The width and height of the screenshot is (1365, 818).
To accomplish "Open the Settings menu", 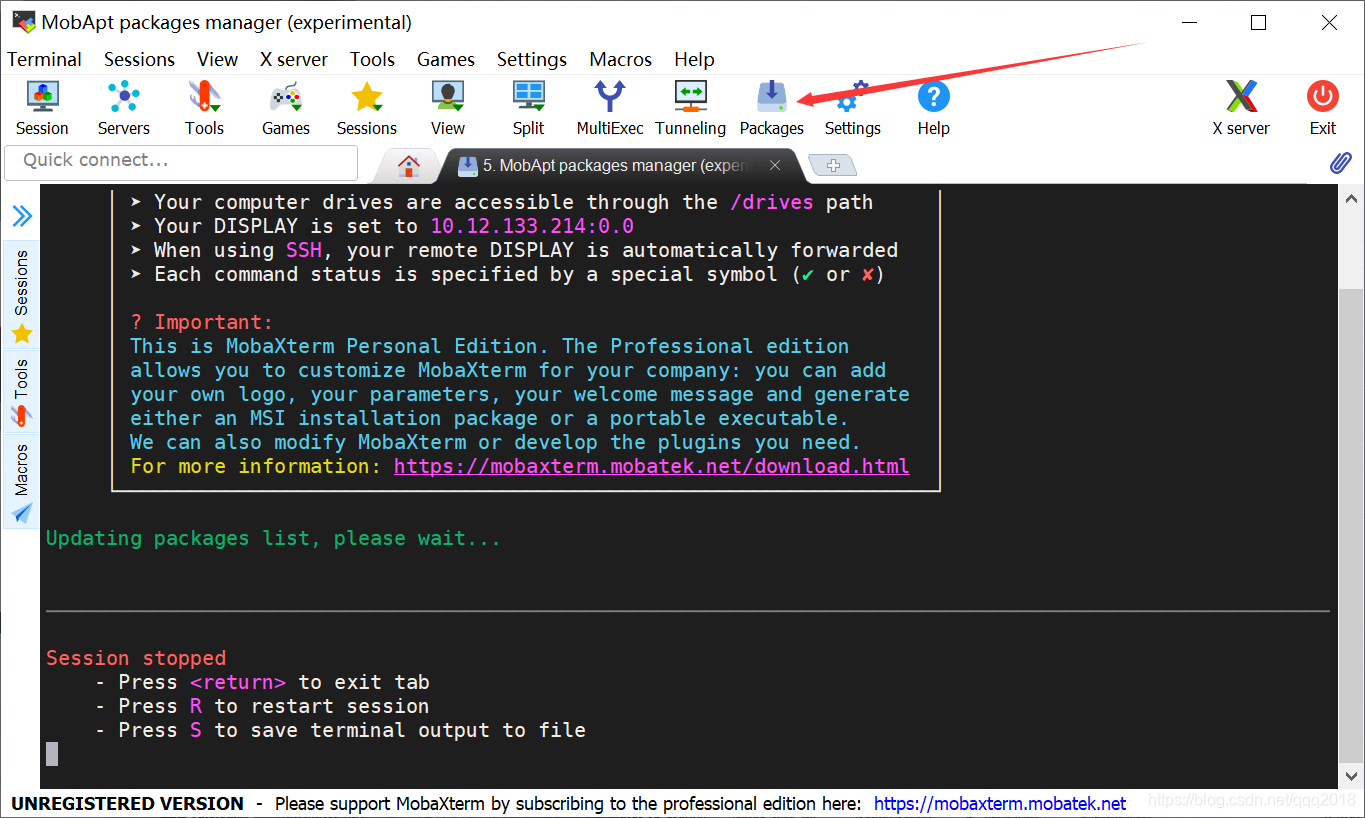I will point(532,59).
